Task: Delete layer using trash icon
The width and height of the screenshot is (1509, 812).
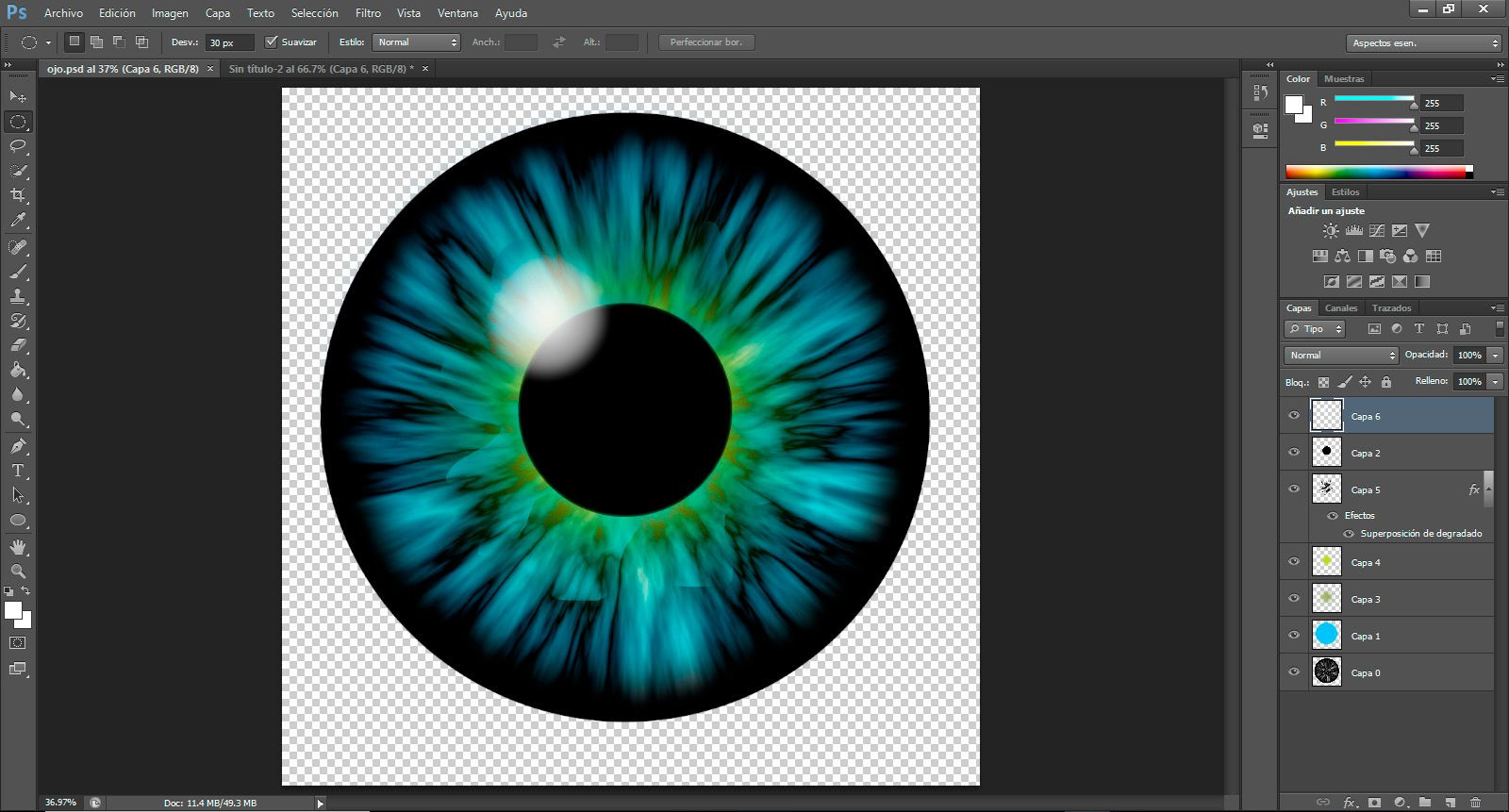Action: [x=1476, y=803]
